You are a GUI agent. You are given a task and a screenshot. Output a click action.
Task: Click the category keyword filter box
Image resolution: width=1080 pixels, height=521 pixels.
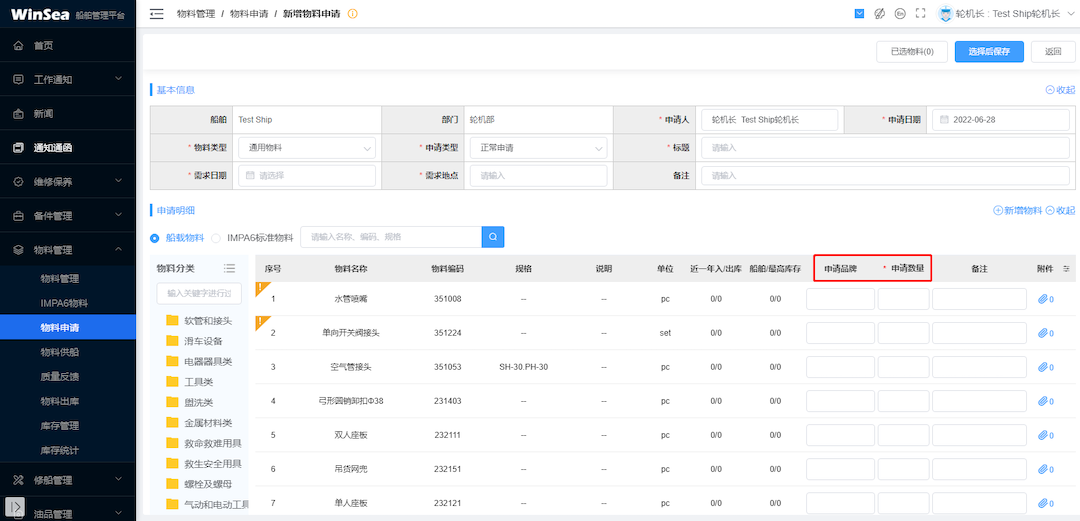(199, 294)
